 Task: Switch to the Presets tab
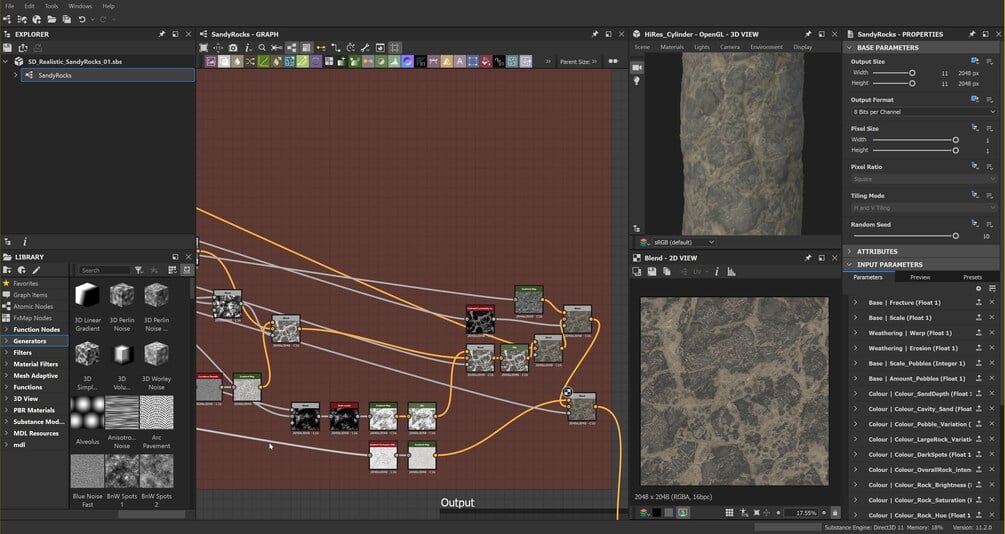[x=971, y=277]
